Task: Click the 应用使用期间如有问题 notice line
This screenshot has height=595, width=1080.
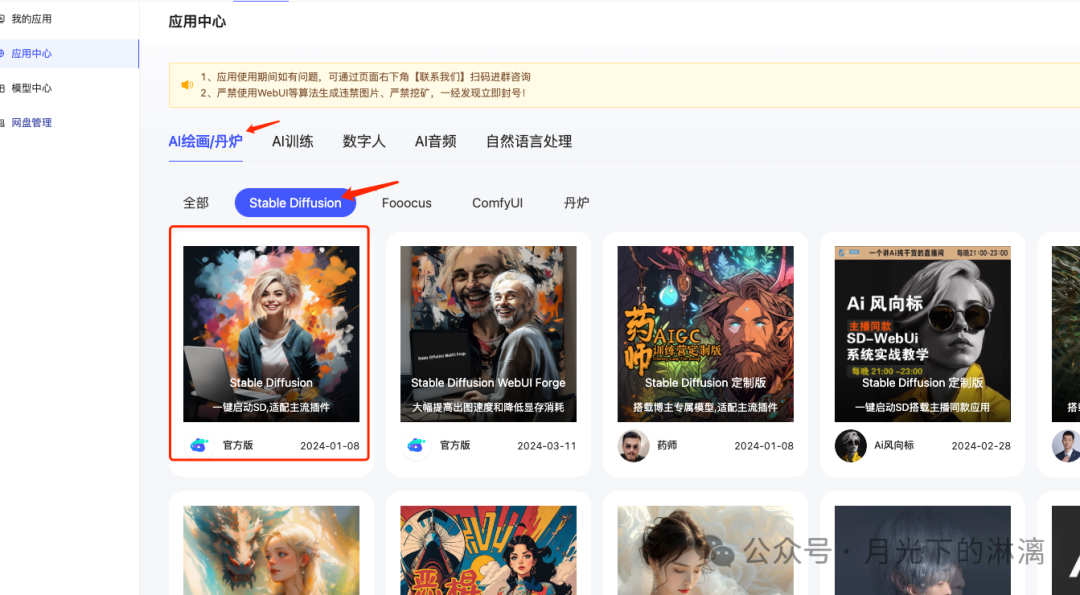Action: pyautogui.click(x=365, y=76)
